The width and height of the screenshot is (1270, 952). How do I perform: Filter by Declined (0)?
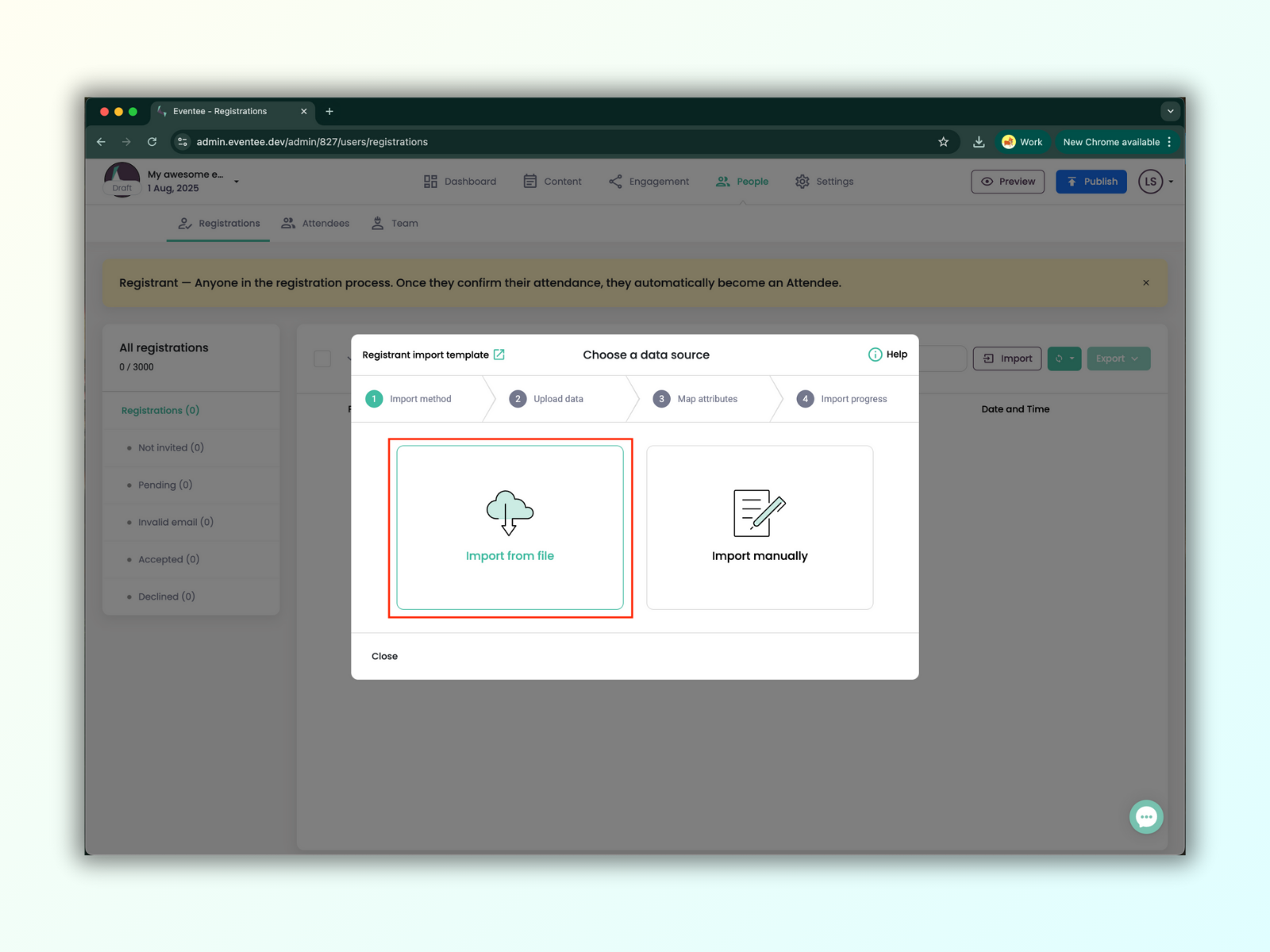pyautogui.click(x=166, y=597)
